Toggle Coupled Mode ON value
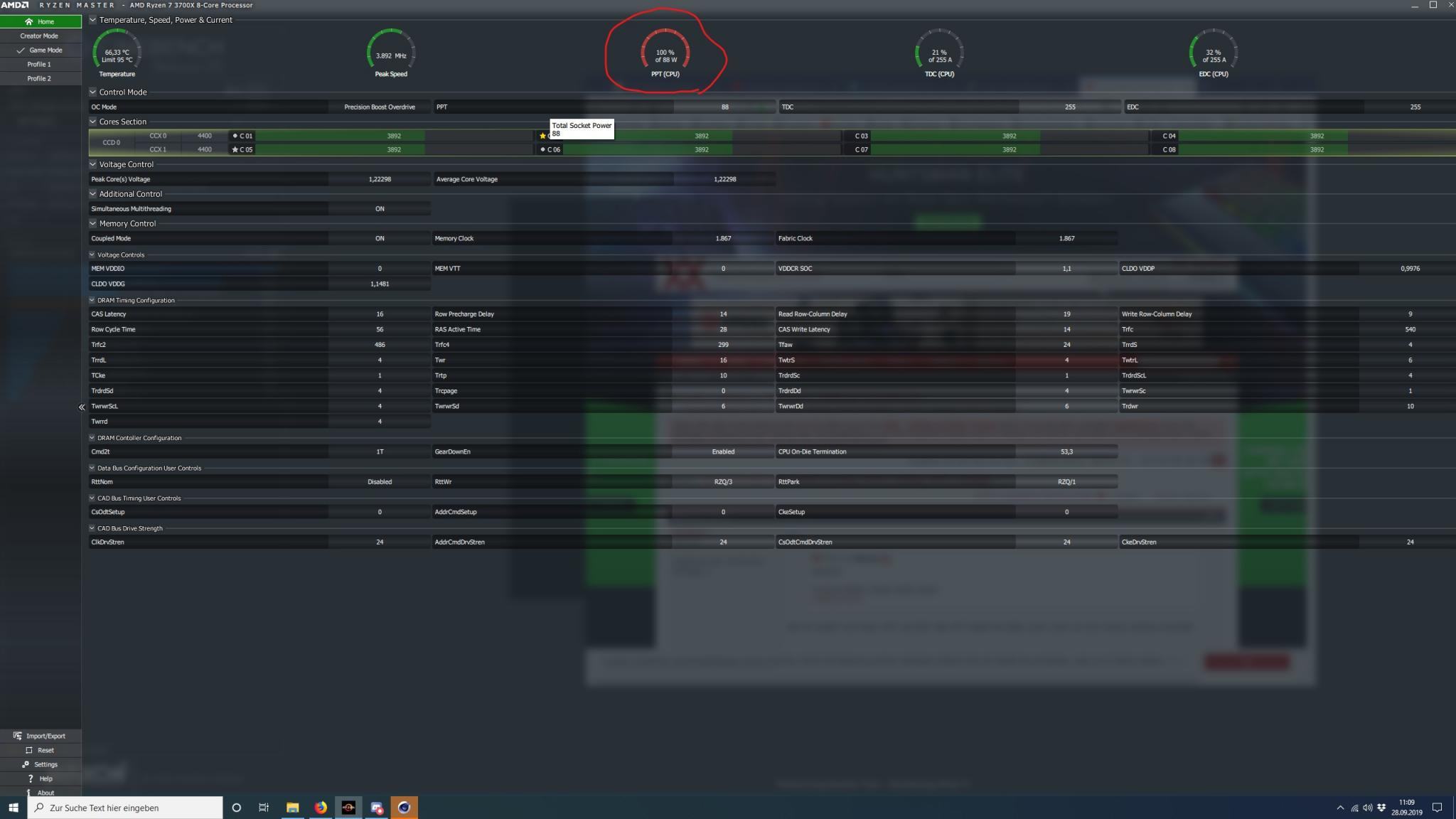This screenshot has height=819, width=1456. point(380,238)
